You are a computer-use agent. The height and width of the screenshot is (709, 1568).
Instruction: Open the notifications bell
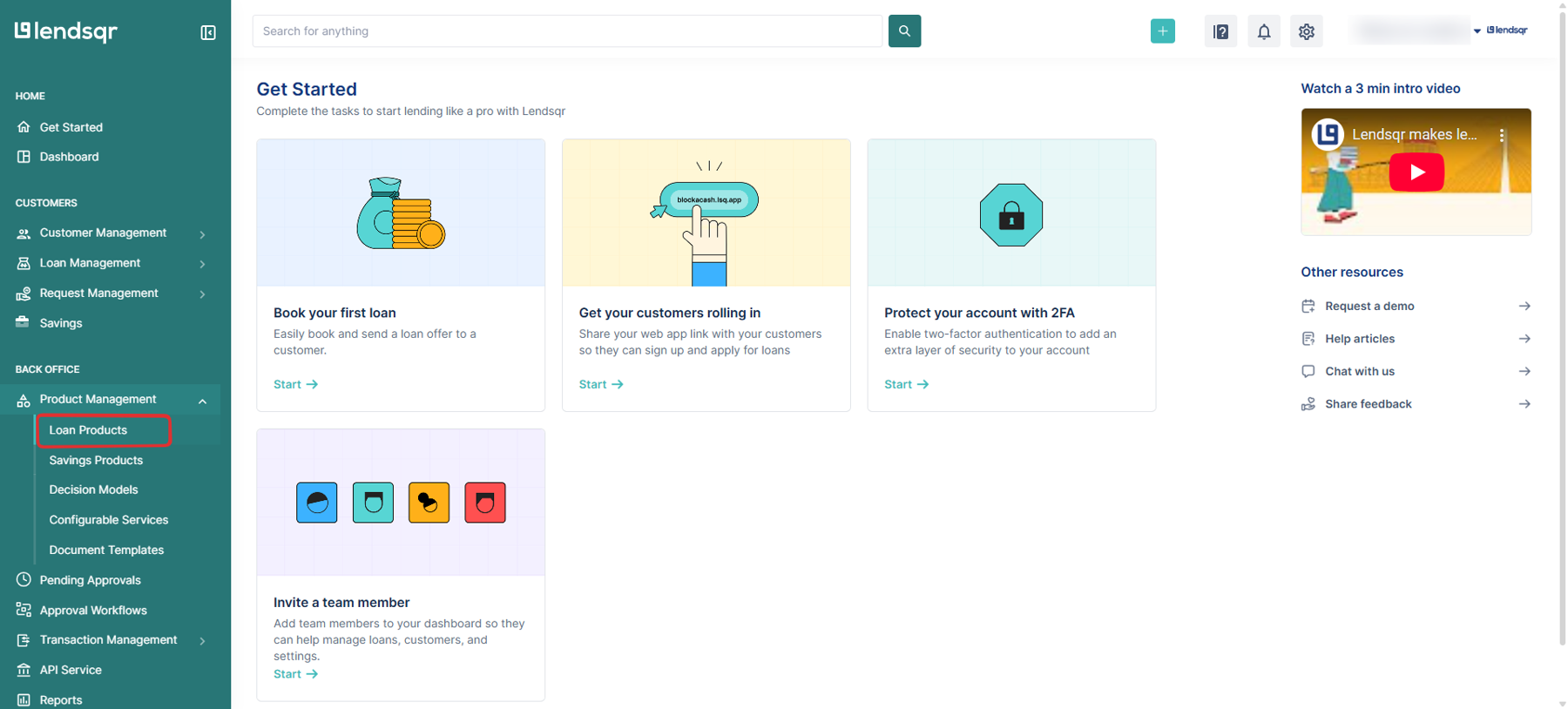tap(1263, 31)
